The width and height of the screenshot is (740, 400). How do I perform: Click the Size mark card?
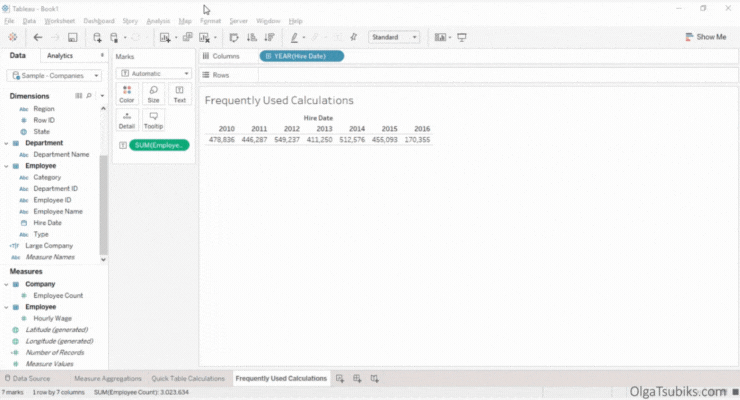(x=153, y=93)
